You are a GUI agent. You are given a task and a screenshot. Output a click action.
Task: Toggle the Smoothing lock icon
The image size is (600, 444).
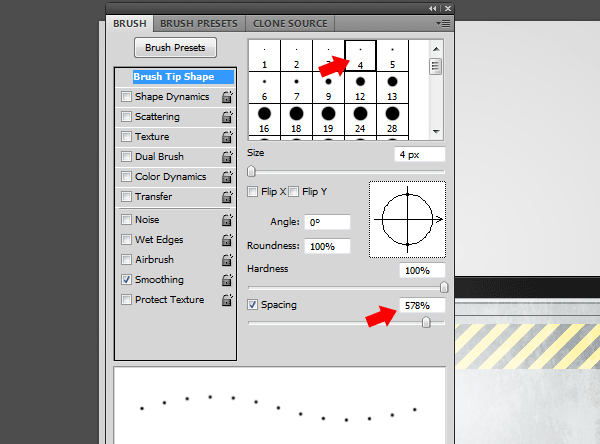(x=227, y=280)
